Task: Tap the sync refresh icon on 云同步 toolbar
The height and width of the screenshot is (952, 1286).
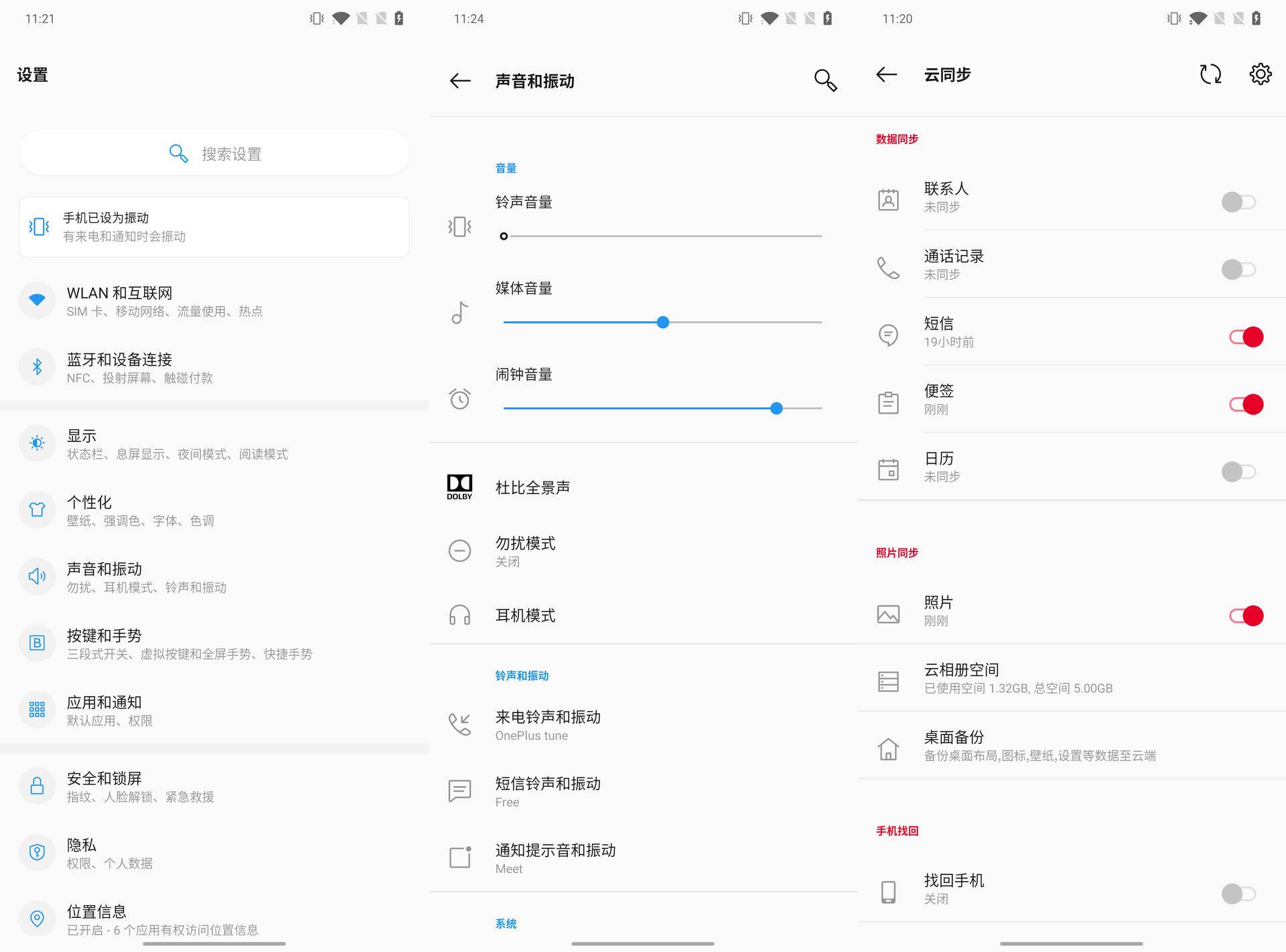Action: [1211, 75]
